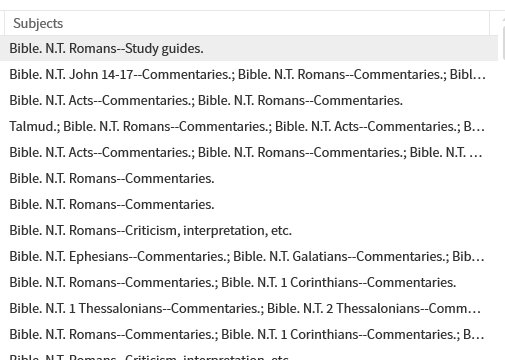Select the Ephesians and Galatians Commentaries row
The image size is (505, 360).
pos(249,256)
